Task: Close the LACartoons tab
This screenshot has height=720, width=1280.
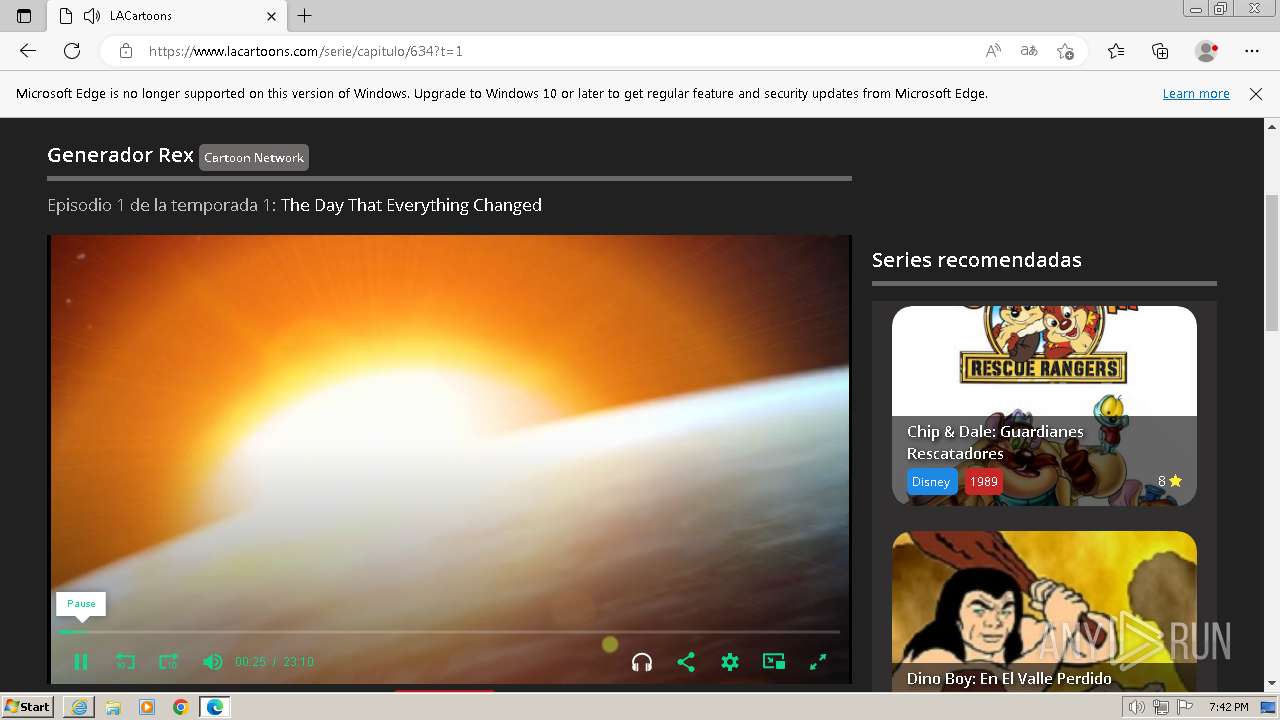Action: click(271, 16)
